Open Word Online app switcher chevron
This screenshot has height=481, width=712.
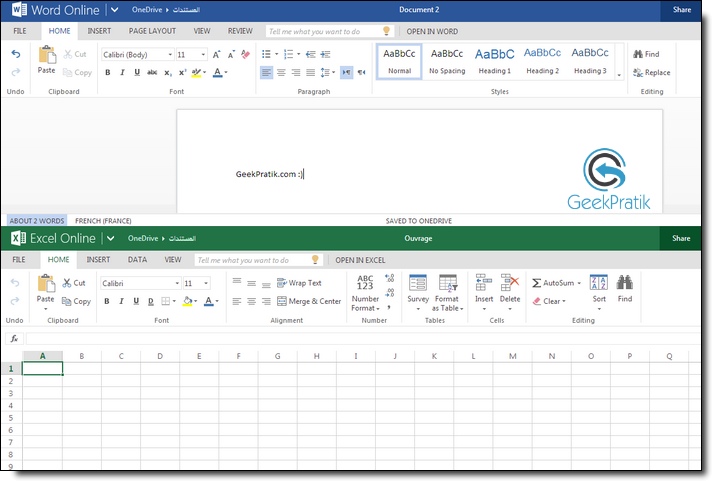click(x=114, y=10)
